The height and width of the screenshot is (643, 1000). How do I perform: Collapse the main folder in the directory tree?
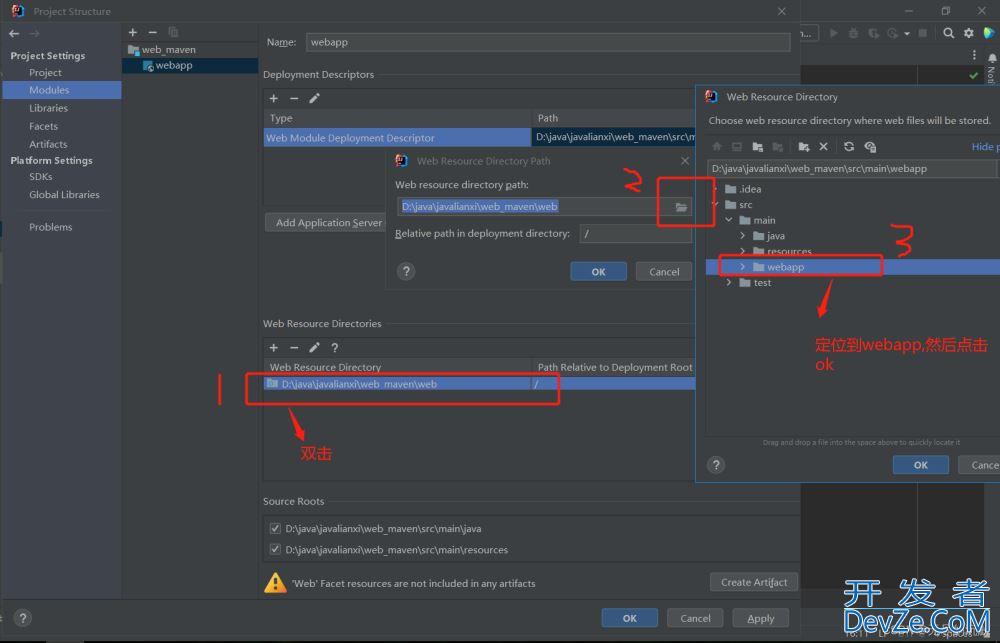coord(728,220)
